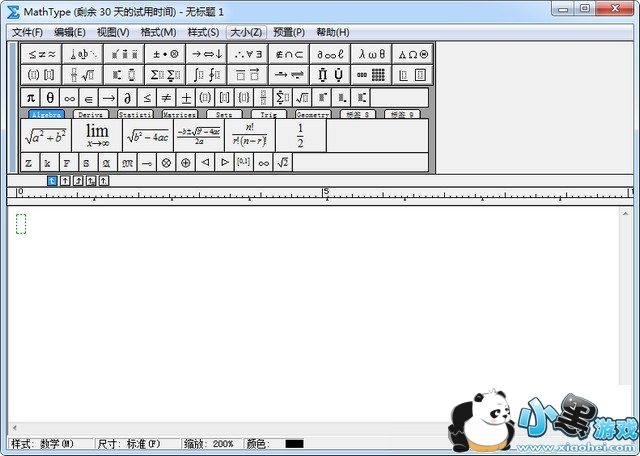Insert summation template from small bar

(283, 98)
